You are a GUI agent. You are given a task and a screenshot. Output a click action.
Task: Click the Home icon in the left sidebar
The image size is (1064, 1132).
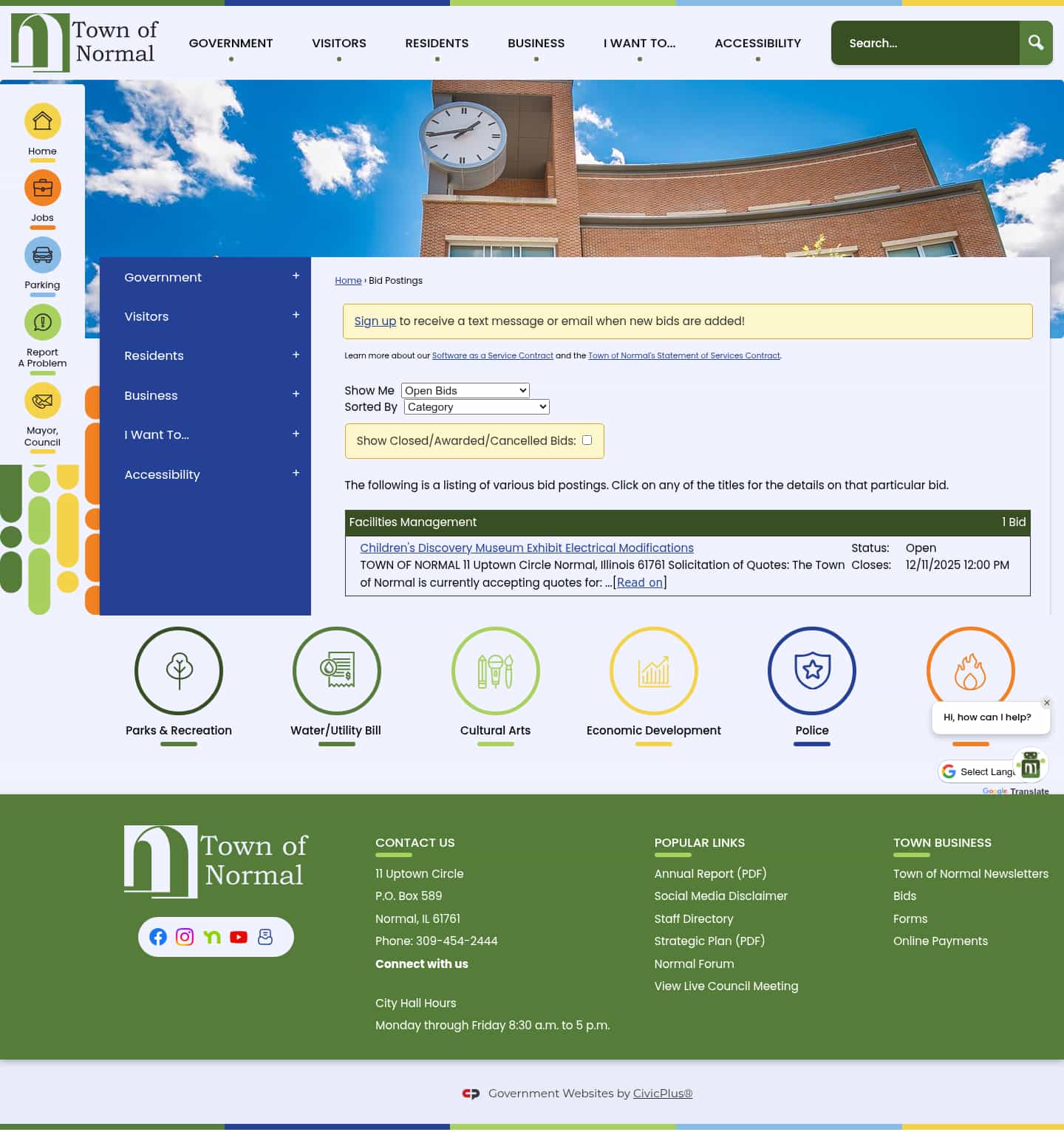coord(42,120)
